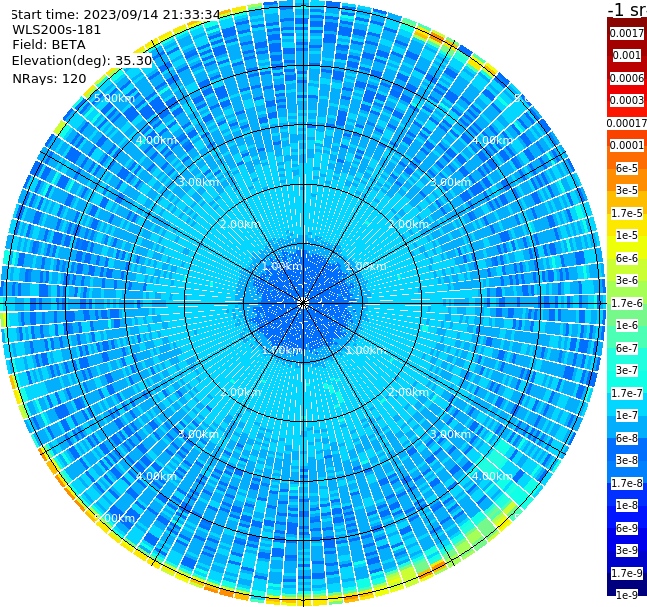This screenshot has width=647, height=607.
Task: Click the upper-left 5.00km range label
Action: 114,98
